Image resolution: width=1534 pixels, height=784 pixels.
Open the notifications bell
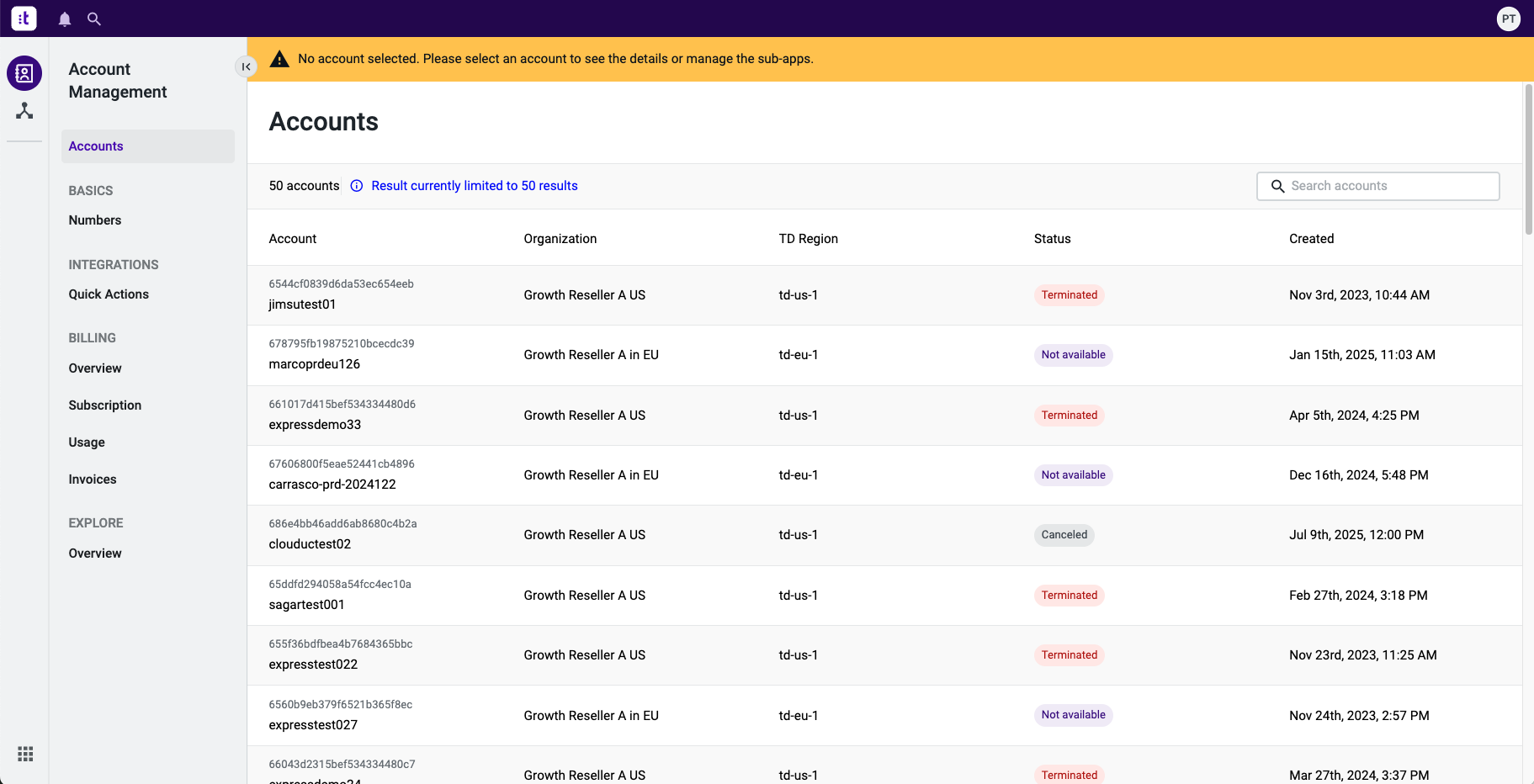[x=65, y=19]
